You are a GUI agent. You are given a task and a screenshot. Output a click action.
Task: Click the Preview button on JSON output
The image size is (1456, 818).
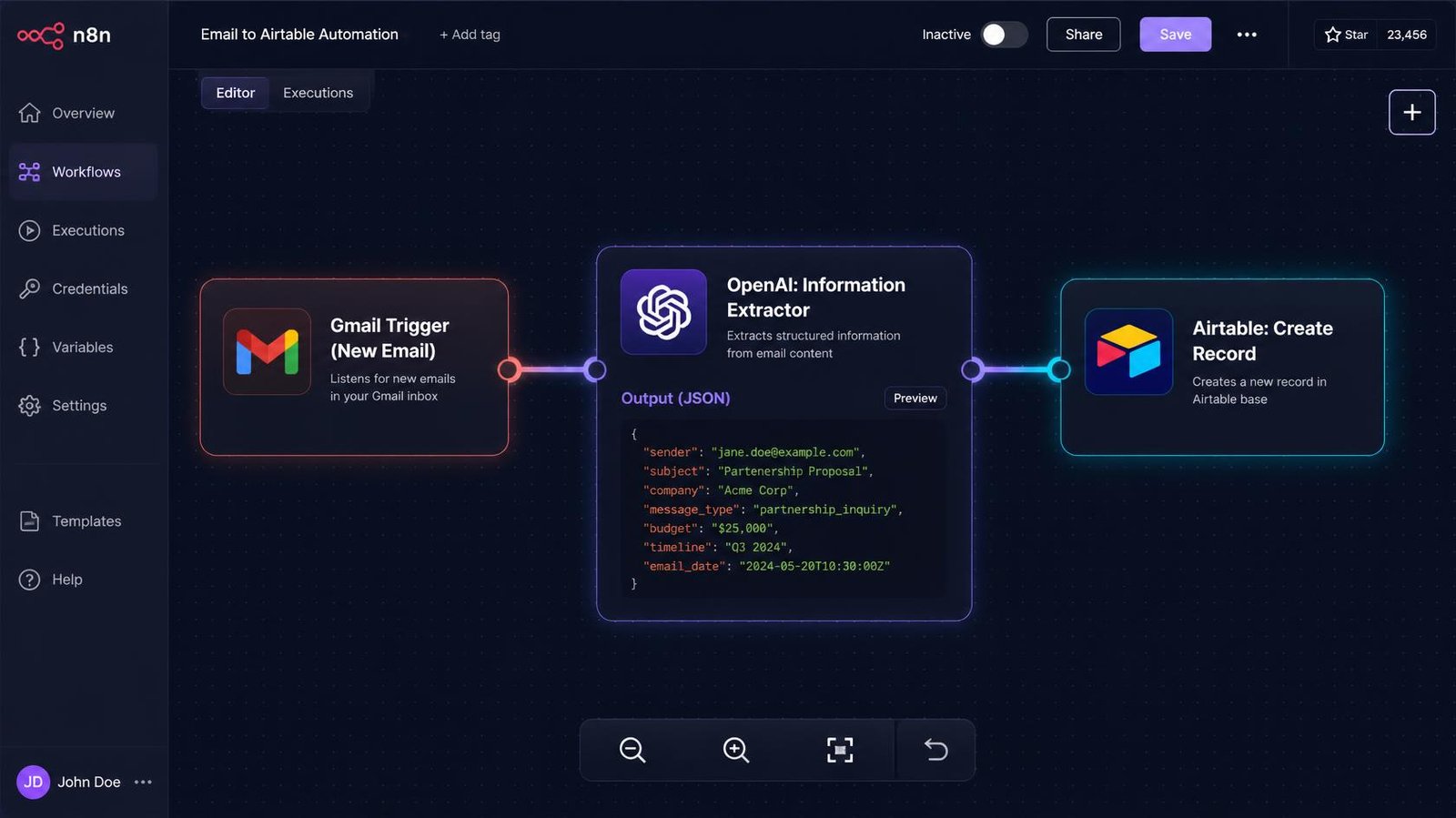point(915,399)
